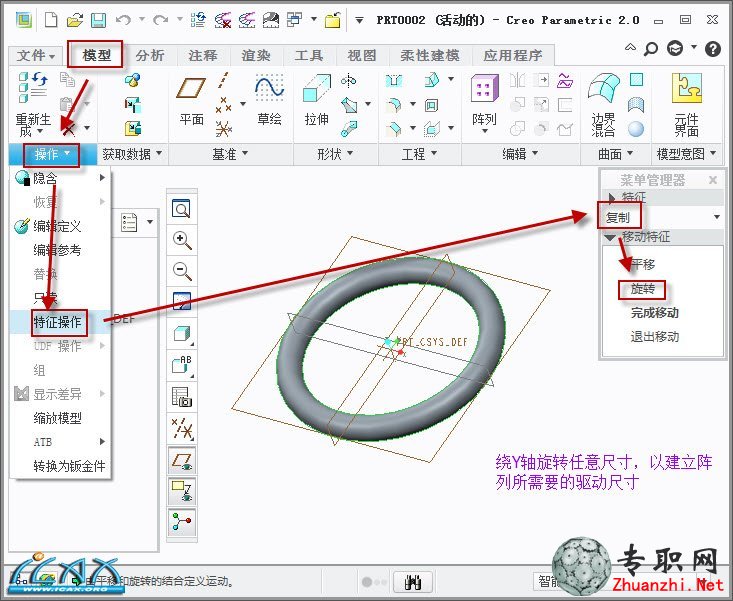733x601 pixels.
Task: Switch to the View (视图) tab
Action: tap(362, 56)
